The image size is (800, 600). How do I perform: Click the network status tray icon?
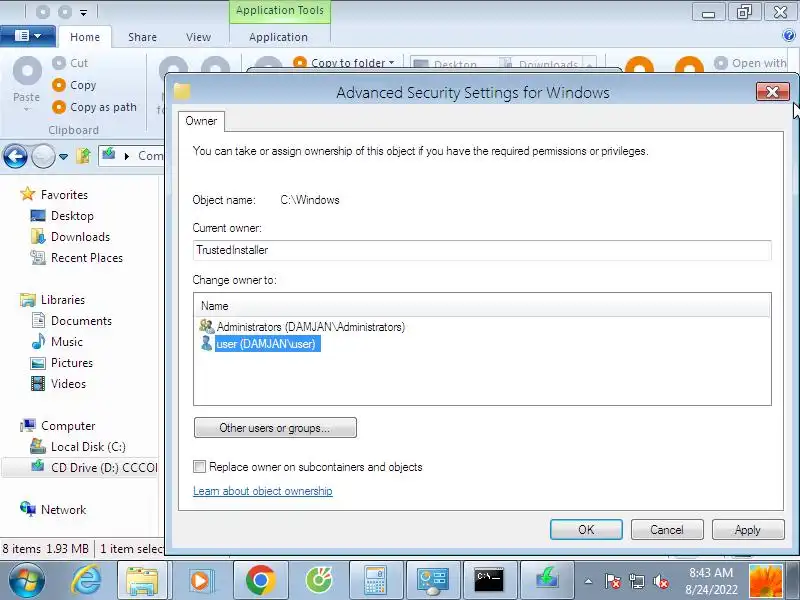pyautogui.click(x=637, y=581)
